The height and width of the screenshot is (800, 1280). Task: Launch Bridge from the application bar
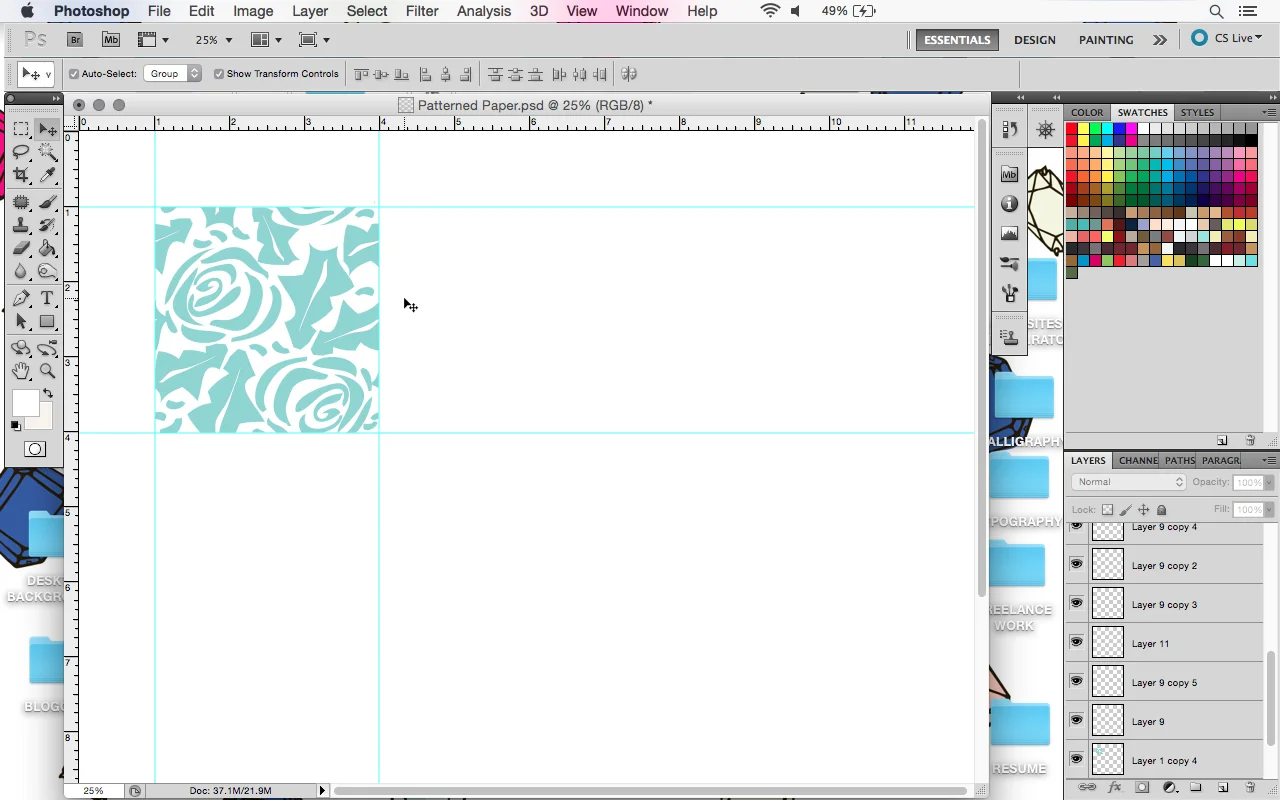[x=75, y=40]
